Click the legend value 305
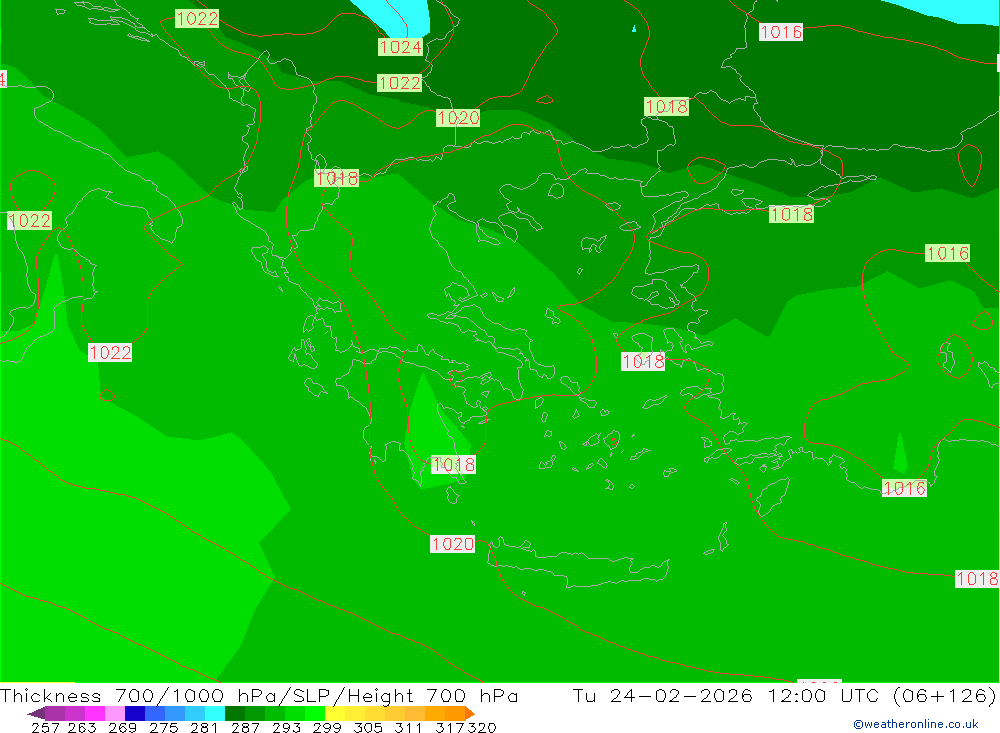 368,727
